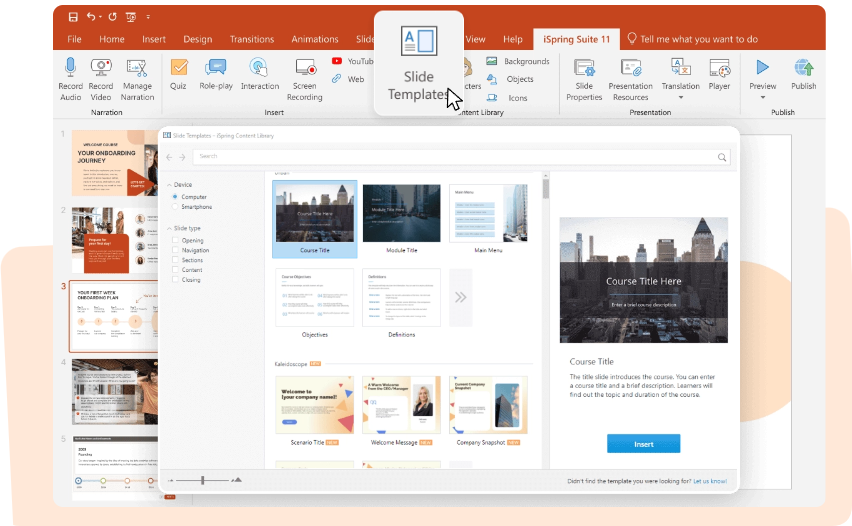Screen dimensions: 852x526
Task: Expand more templates with double chevron
Action: coord(460,297)
